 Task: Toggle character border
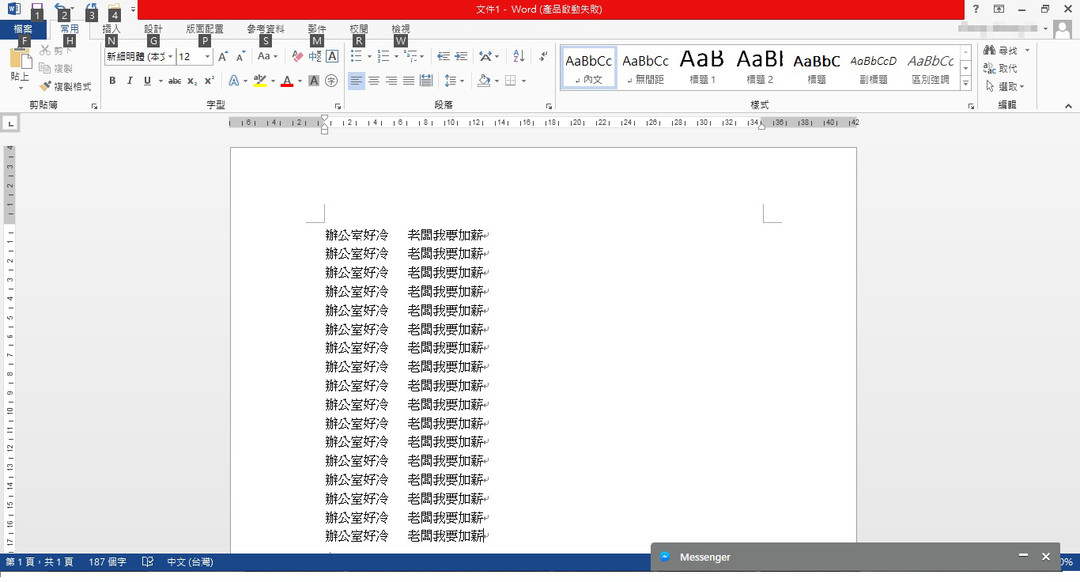332,56
